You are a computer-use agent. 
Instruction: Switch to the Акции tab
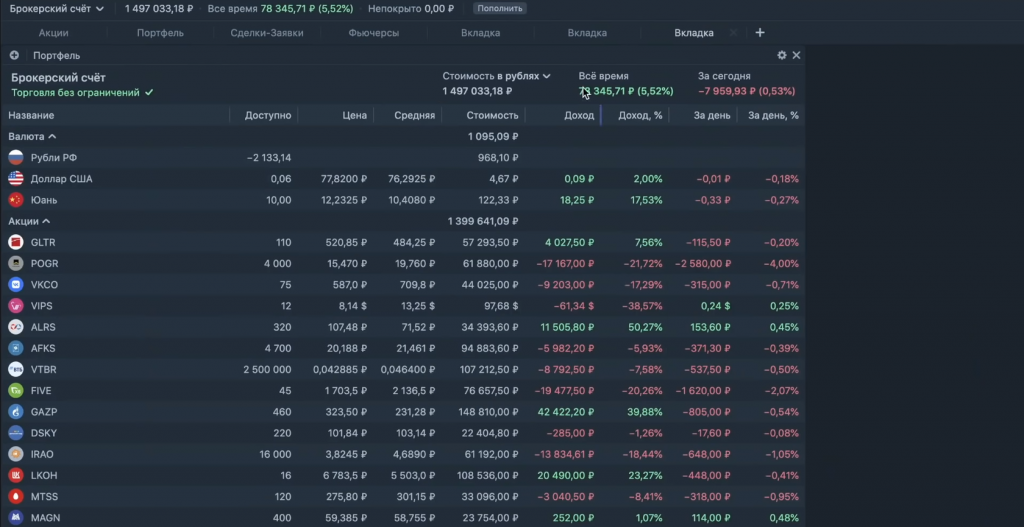pos(54,33)
